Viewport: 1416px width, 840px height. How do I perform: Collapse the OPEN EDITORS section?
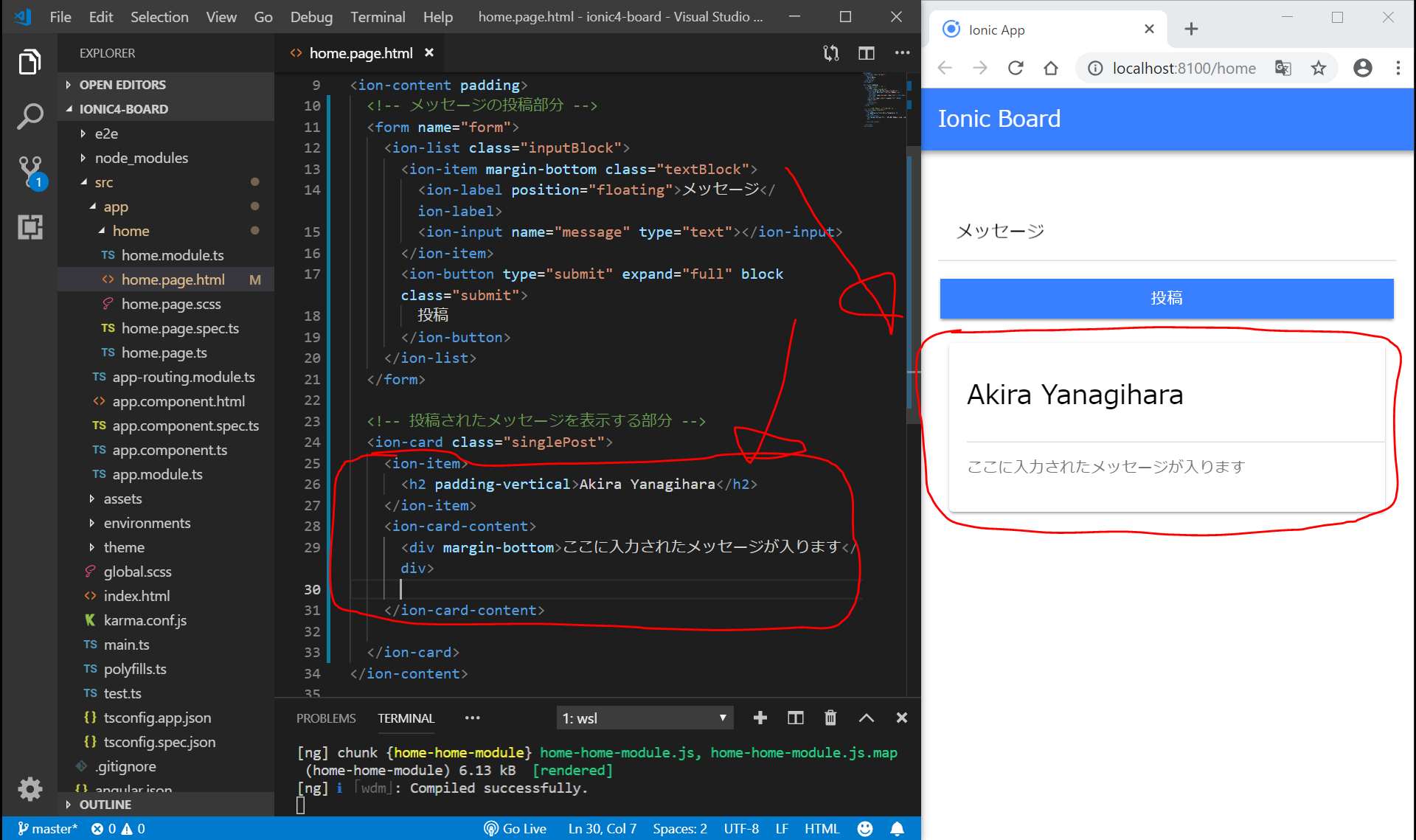122,85
